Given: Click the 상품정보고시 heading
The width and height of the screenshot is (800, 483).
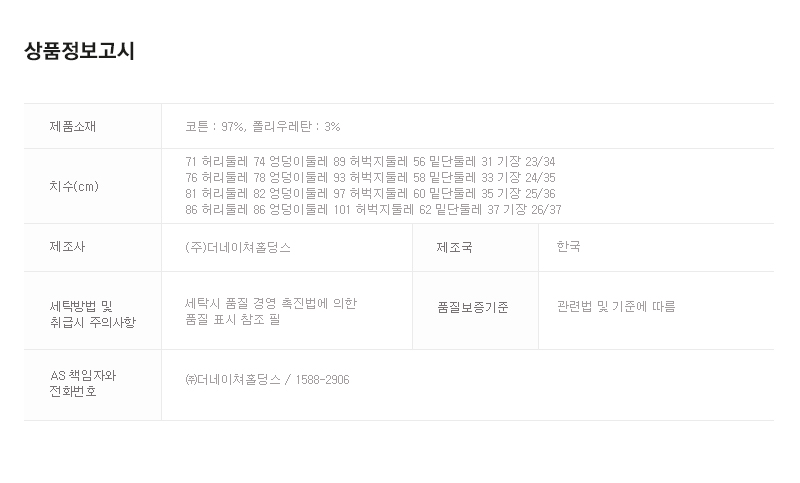Looking at the screenshot, I should 79,52.
